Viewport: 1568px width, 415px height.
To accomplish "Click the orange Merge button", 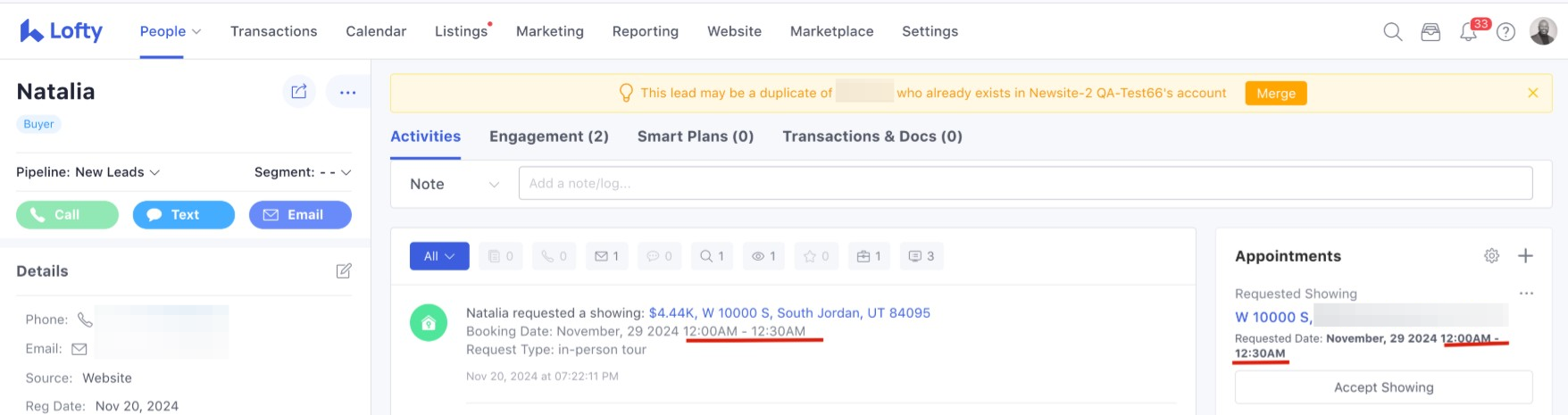I will (x=1275, y=93).
